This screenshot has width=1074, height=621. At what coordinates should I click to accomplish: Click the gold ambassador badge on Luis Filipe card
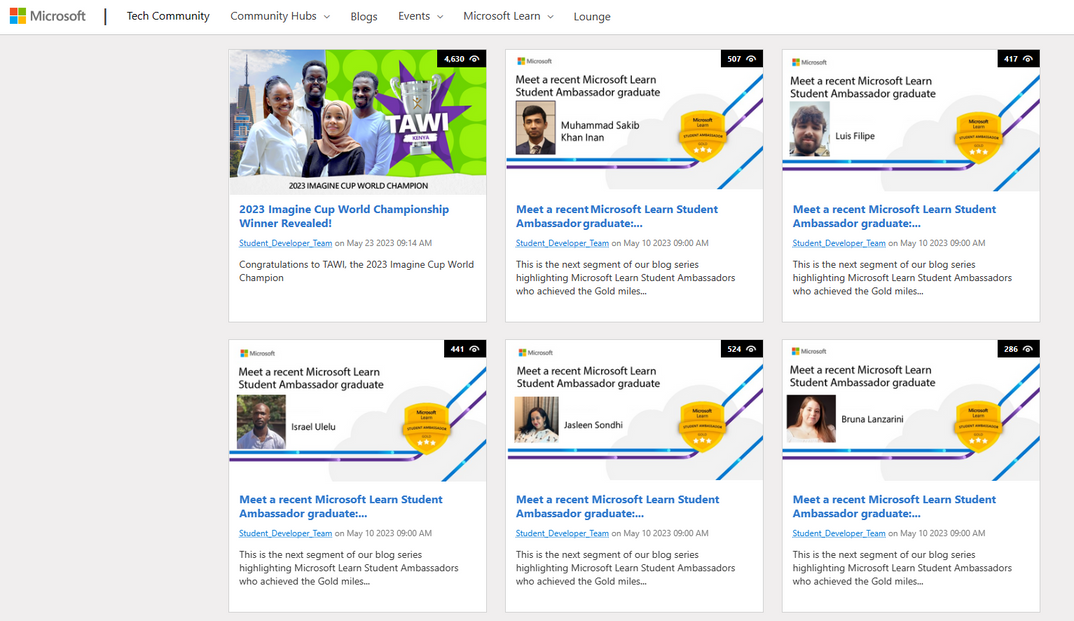pyautogui.click(x=978, y=137)
